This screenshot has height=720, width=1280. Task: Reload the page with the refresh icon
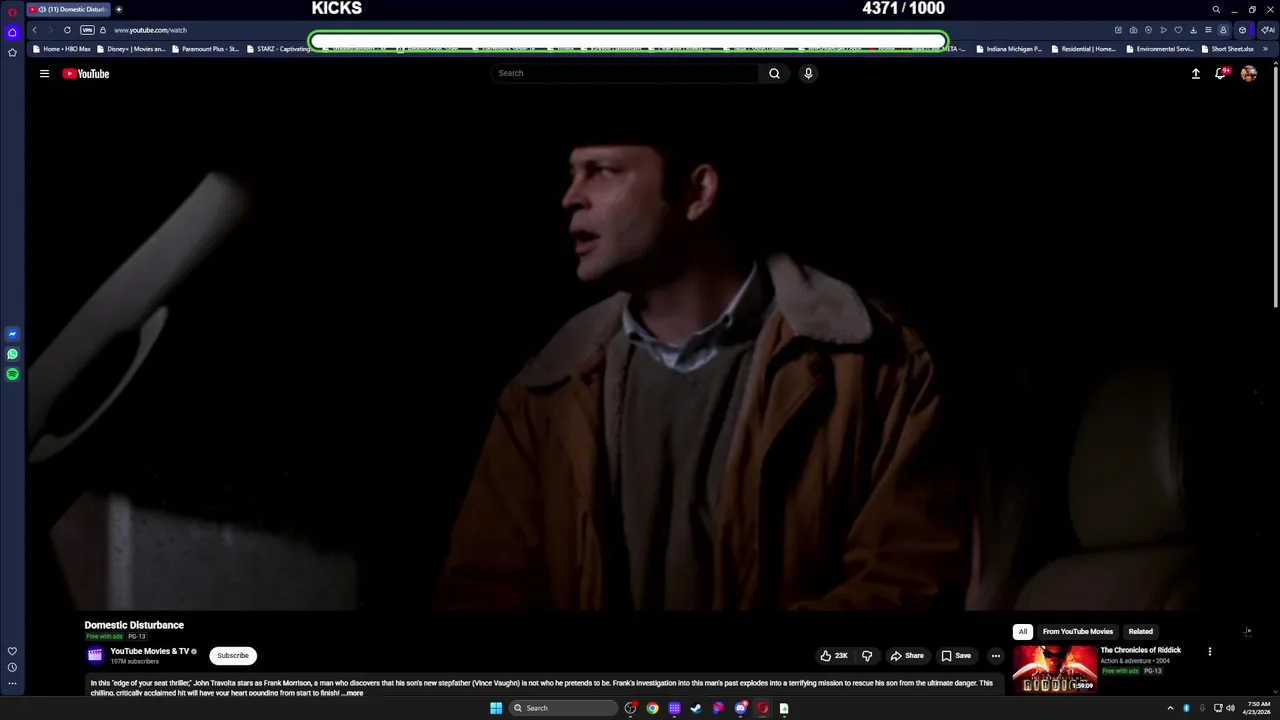[67, 30]
